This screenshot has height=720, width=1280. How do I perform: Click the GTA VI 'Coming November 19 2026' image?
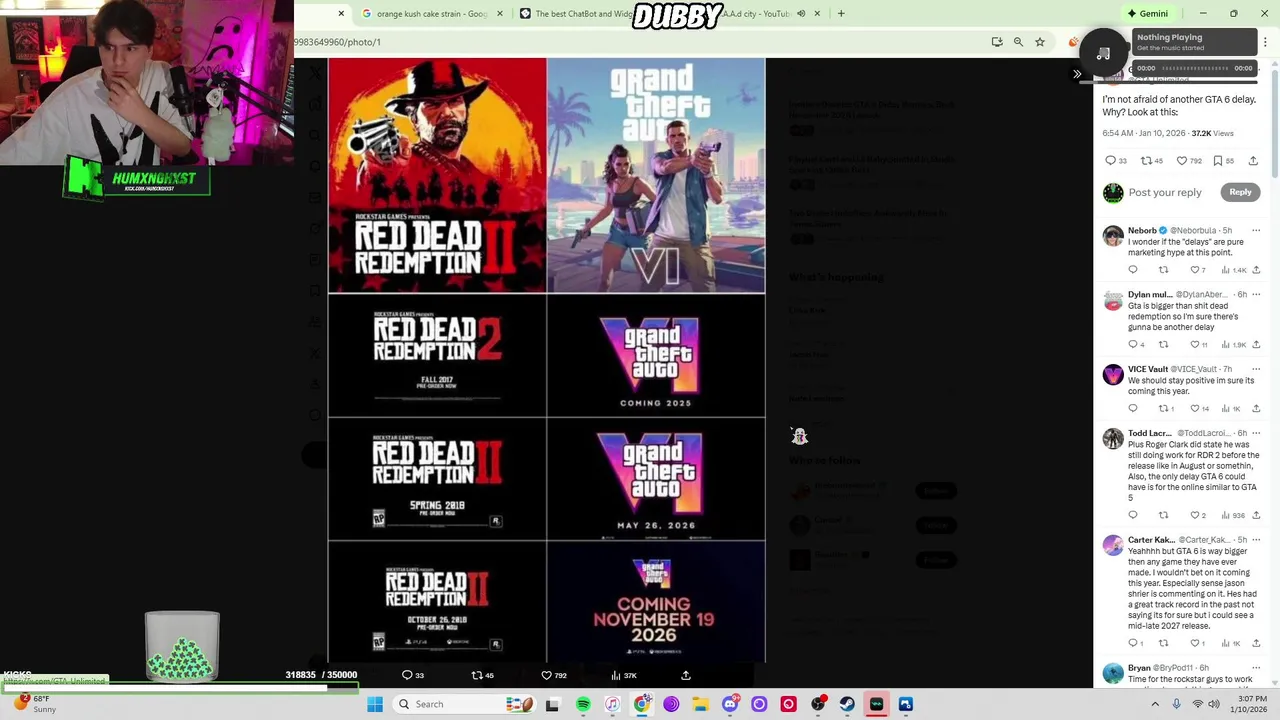point(656,601)
